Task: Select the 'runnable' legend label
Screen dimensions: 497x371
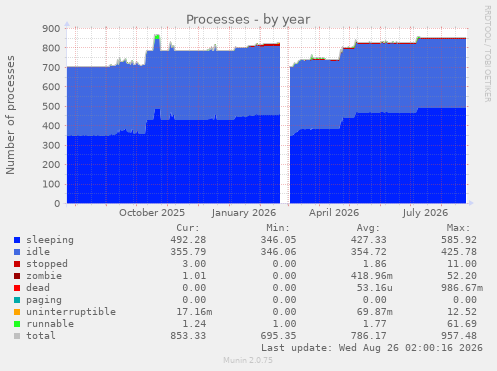Action: tap(50, 324)
